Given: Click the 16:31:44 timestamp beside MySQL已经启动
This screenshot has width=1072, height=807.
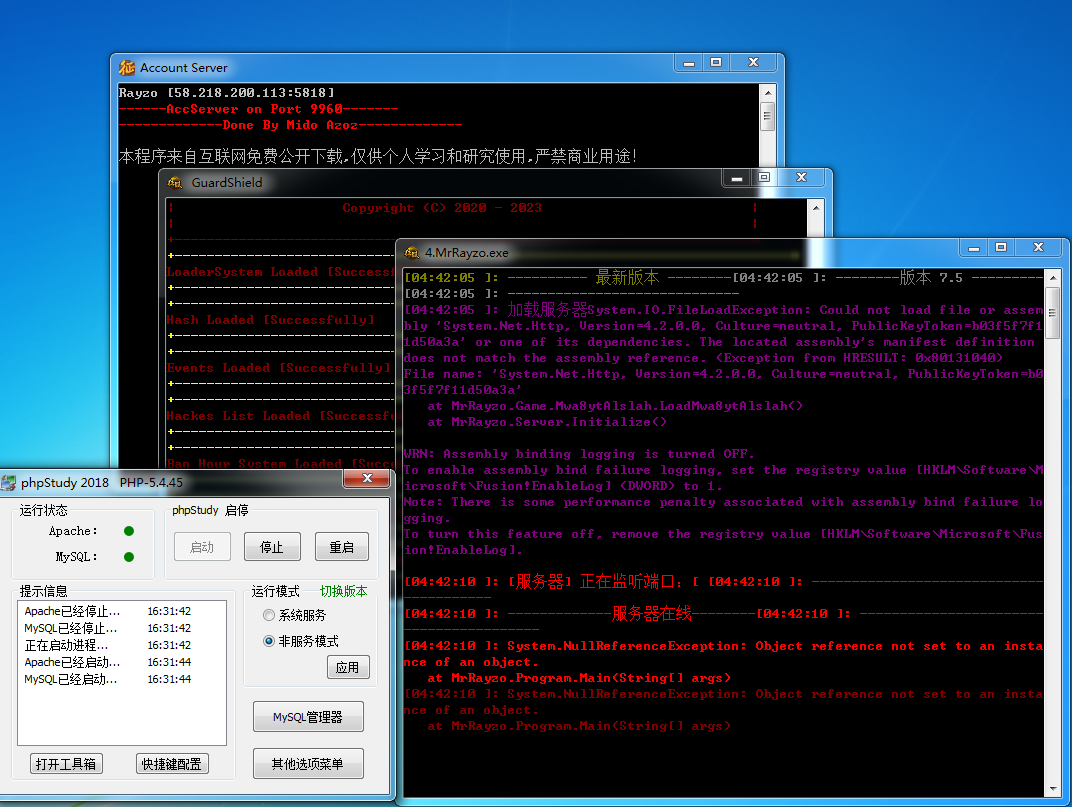Looking at the screenshot, I should pos(170,680).
